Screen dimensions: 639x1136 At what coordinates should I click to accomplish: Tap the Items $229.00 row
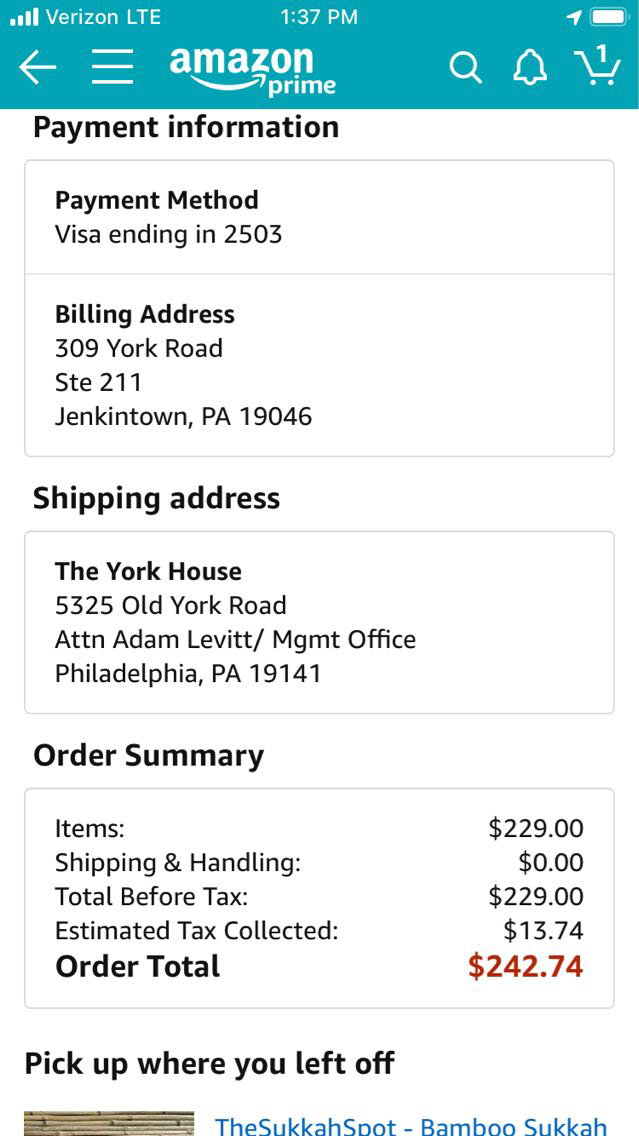tap(319, 828)
